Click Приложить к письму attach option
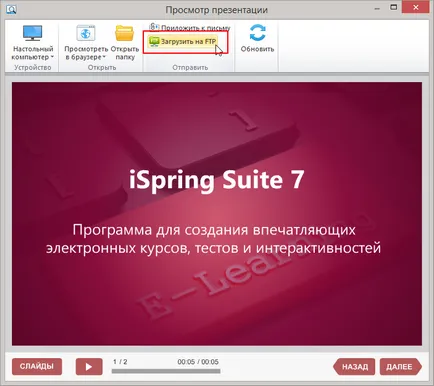The image size is (434, 386). [x=190, y=27]
